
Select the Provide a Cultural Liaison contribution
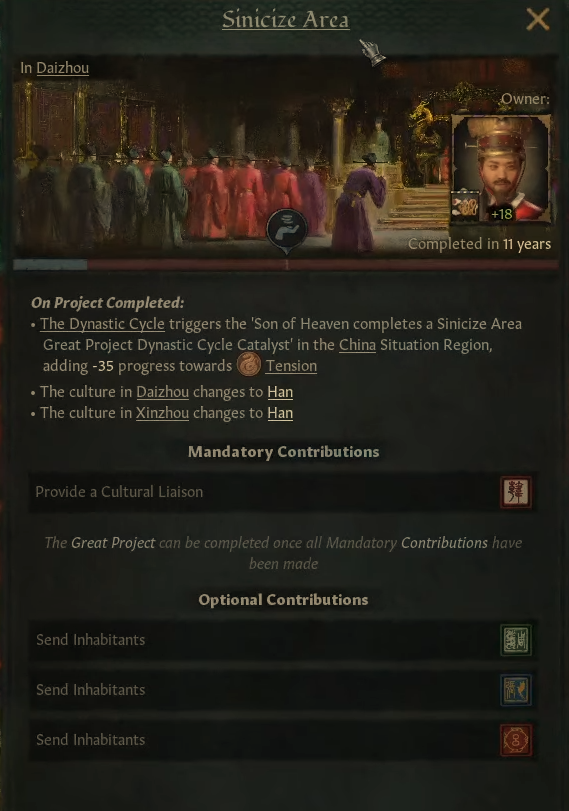tap(283, 492)
